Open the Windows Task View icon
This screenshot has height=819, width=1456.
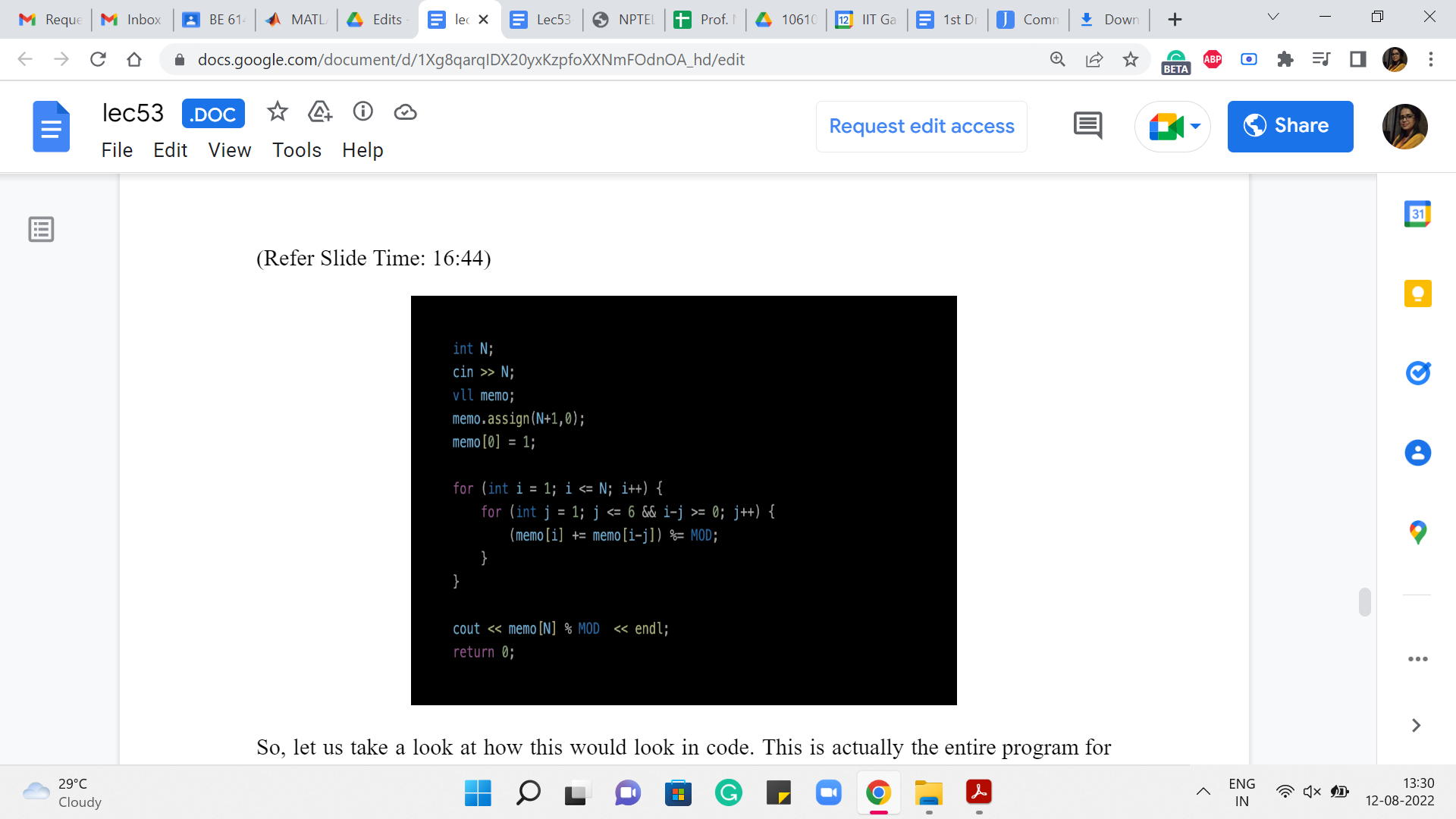pos(578,793)
